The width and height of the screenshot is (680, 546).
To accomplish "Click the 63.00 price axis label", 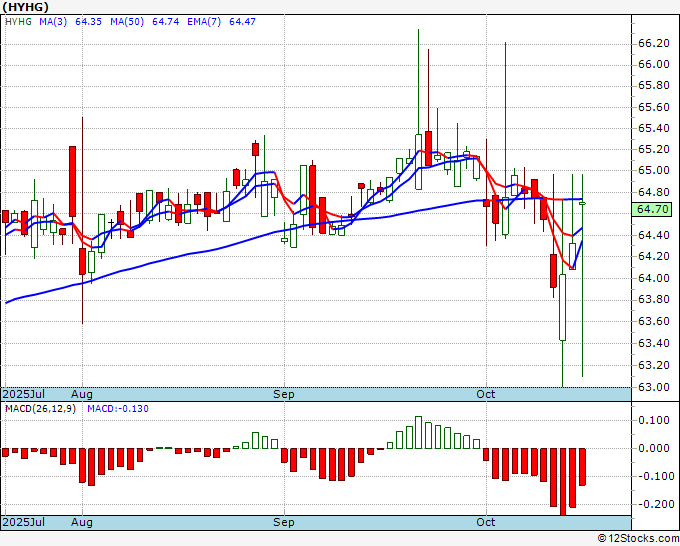I will [x=654, y=387].
